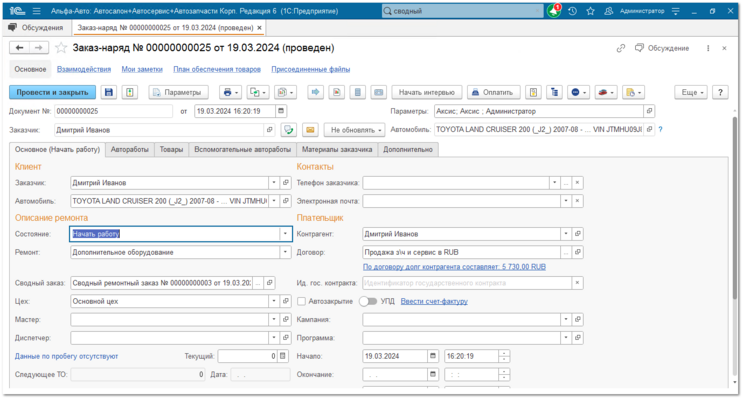This screenshot has width=743, height=399.
Task: Expand the Мастер dropdown
Action: 274,319
